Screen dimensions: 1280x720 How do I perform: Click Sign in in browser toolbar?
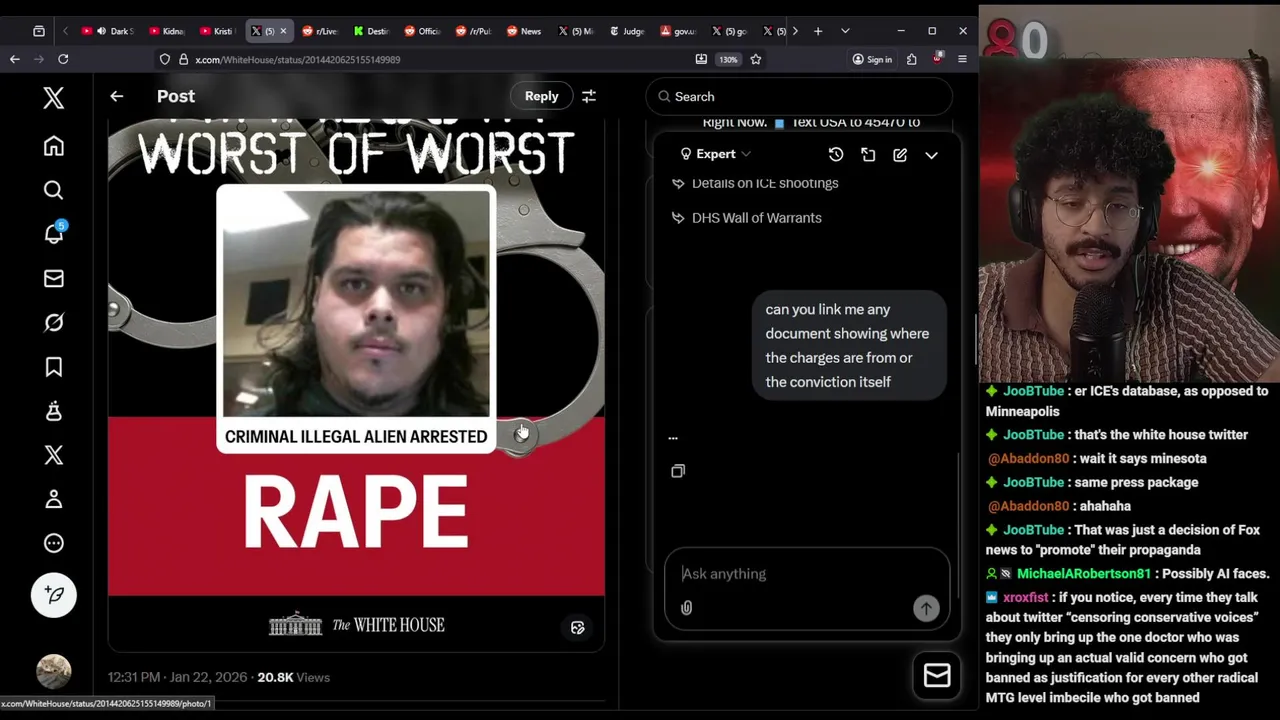[871, 59]
